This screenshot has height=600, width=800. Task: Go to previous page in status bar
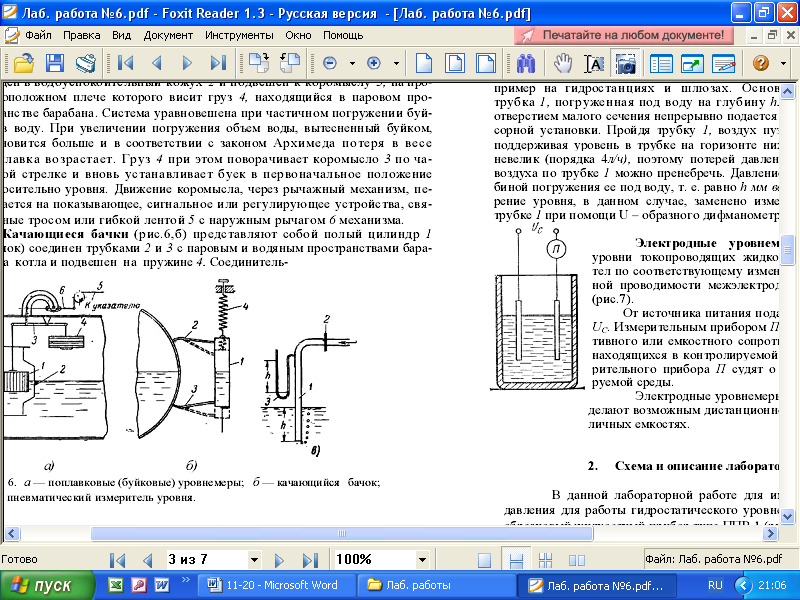click(148, 560)
